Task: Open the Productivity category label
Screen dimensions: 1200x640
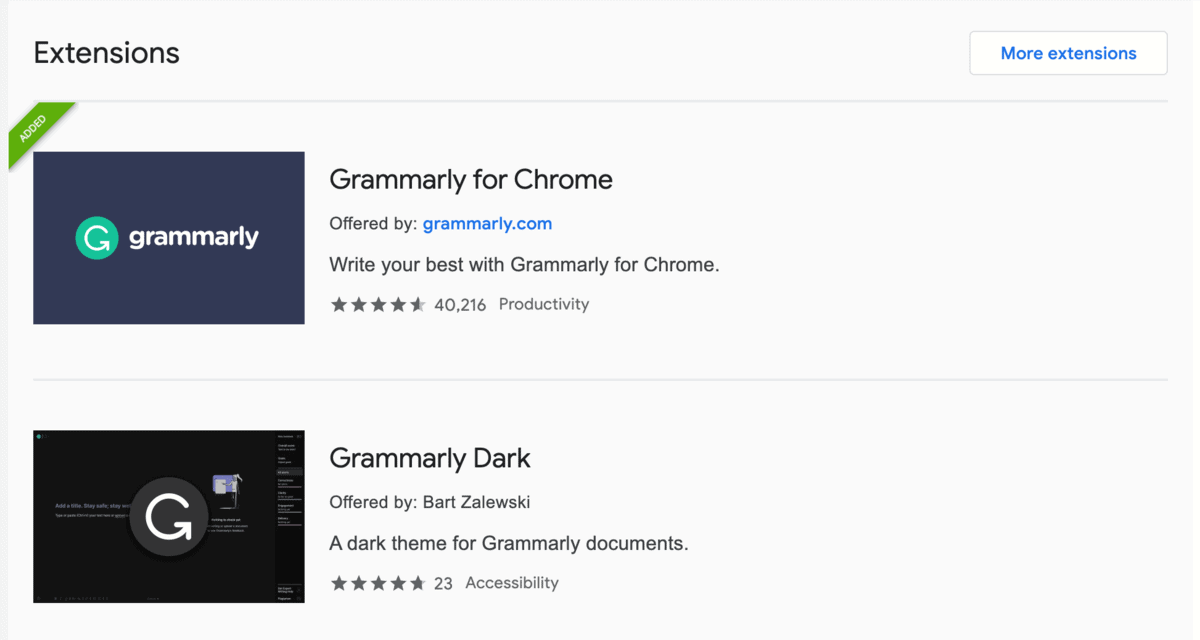Action: (x=543, y=304)
